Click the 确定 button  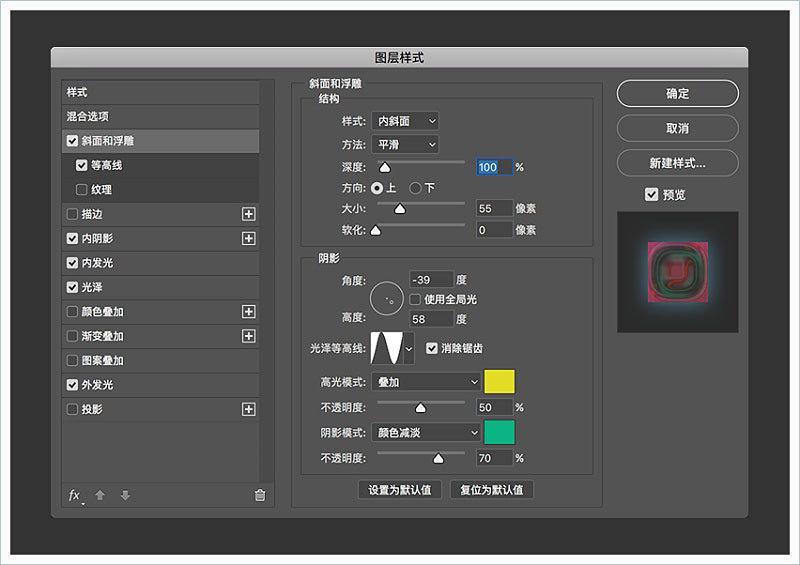coord(678,93)
